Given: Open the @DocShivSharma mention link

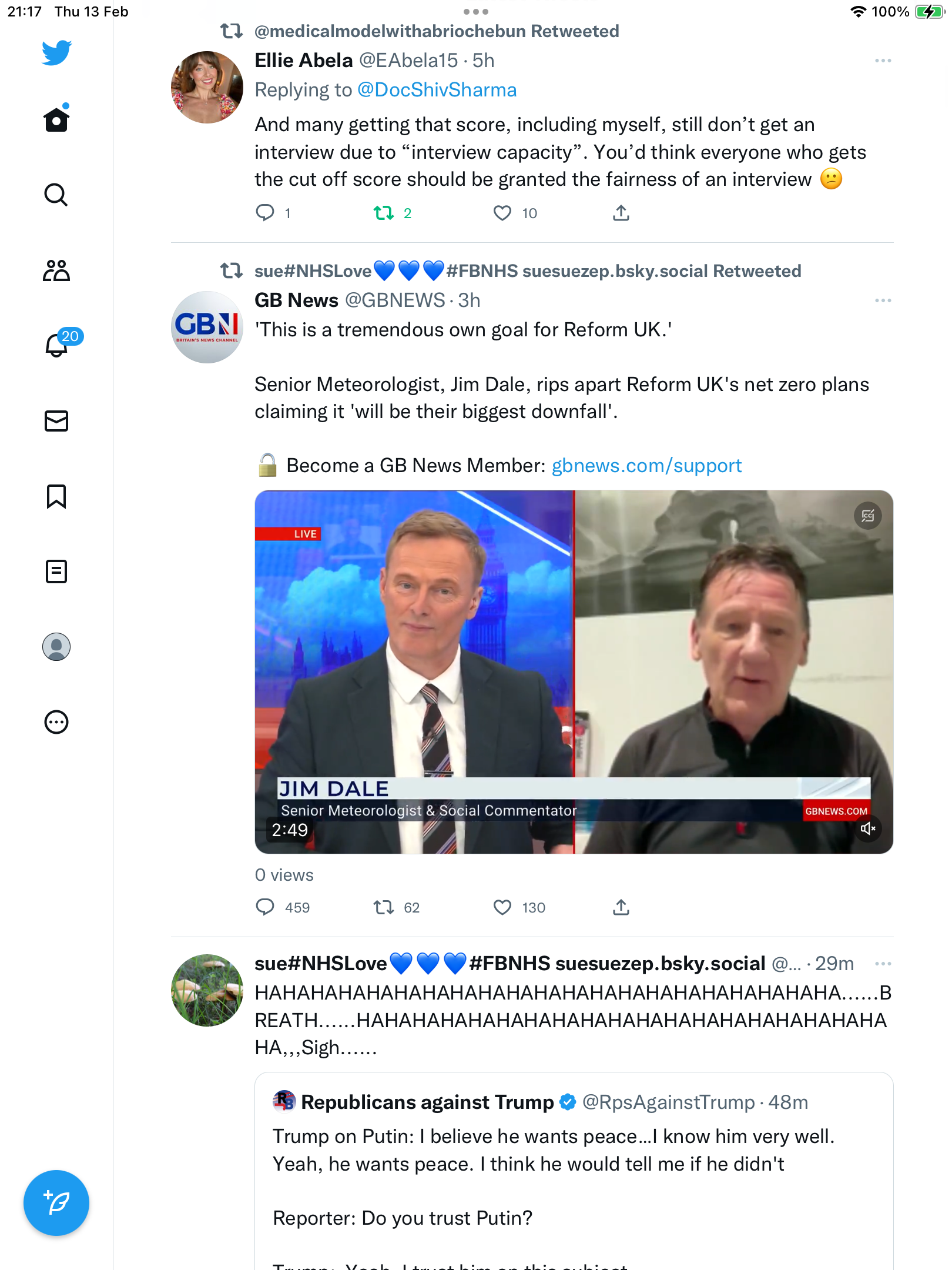Looking at the screenshot, I should [437, 90].
